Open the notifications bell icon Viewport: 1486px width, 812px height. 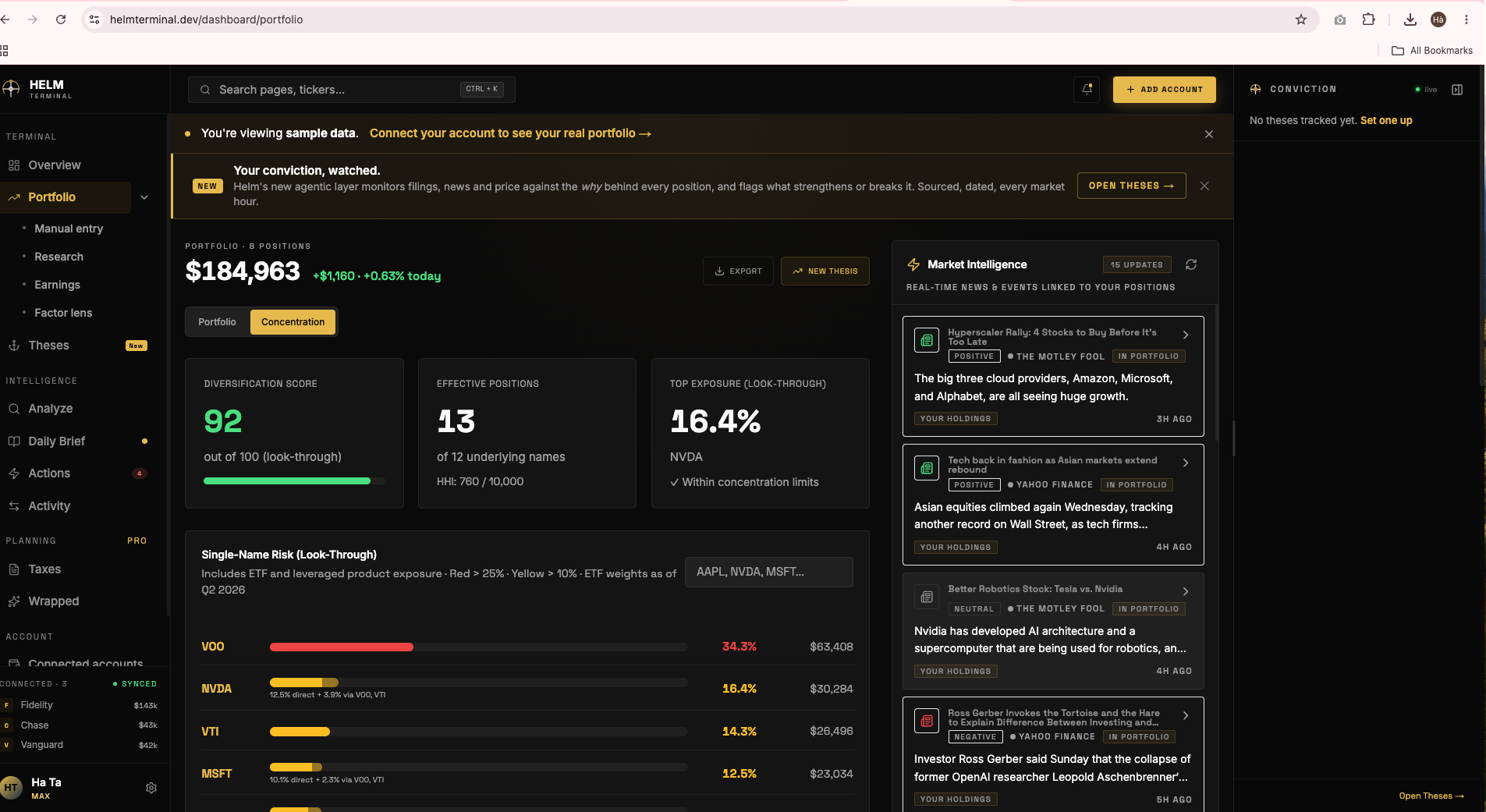(x=1087, y=90)
